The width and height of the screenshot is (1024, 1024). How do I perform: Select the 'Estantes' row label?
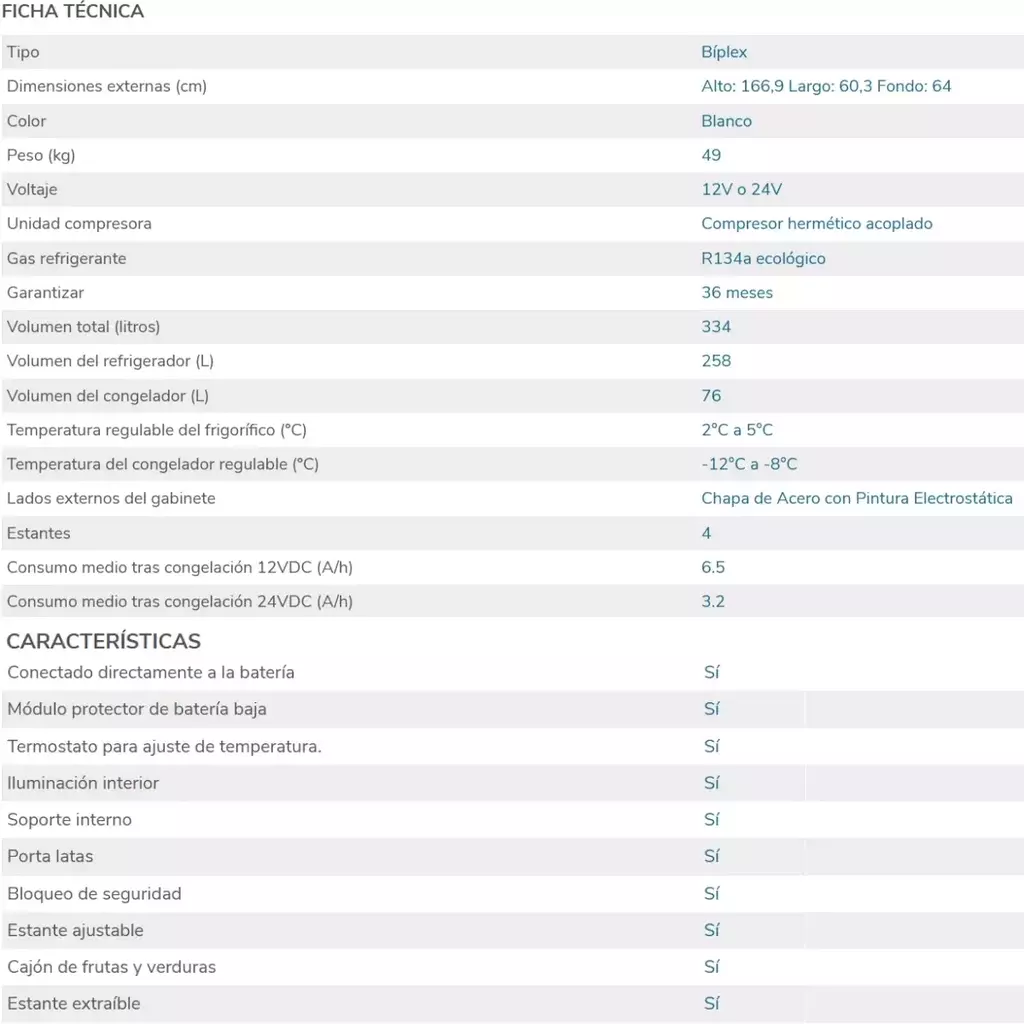click(x=39, y=533)
